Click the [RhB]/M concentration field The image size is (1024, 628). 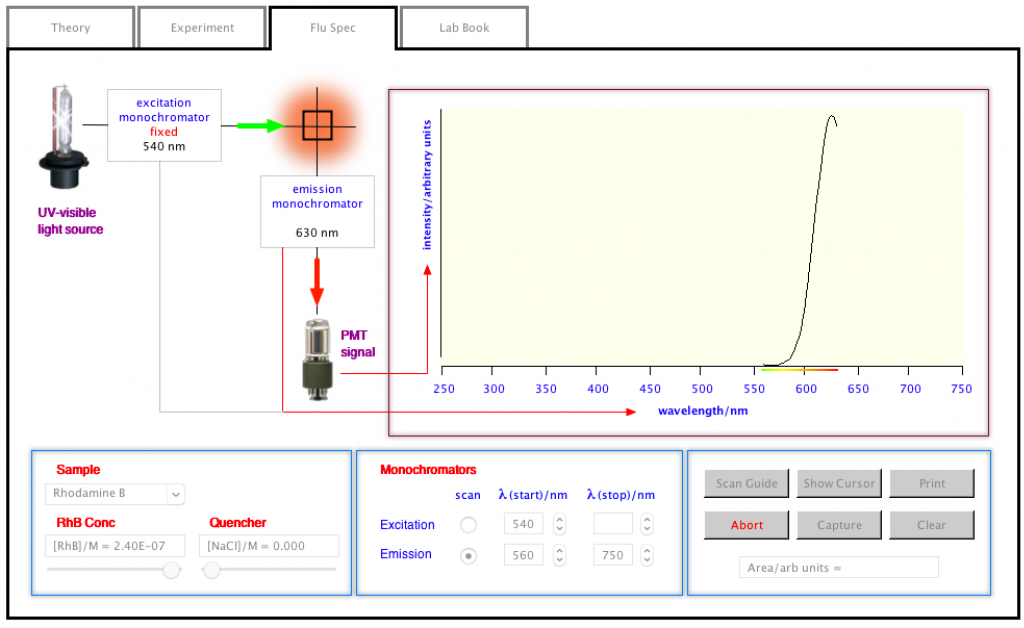pos(115,546)
